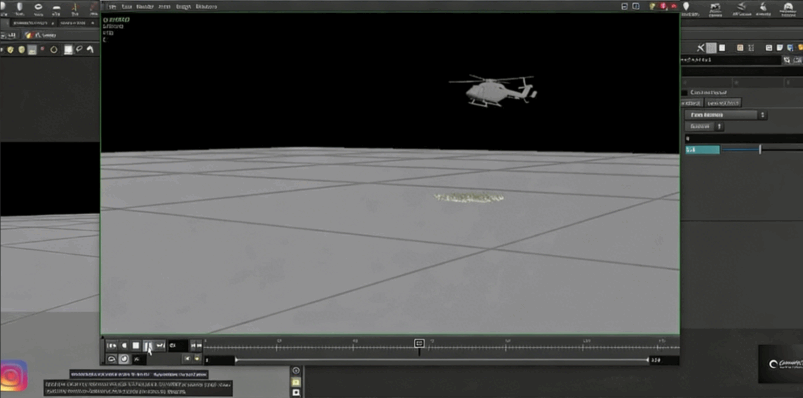Click the colored network icon below left tabs
Screen dimensions: 803x398
click(29, 35)
